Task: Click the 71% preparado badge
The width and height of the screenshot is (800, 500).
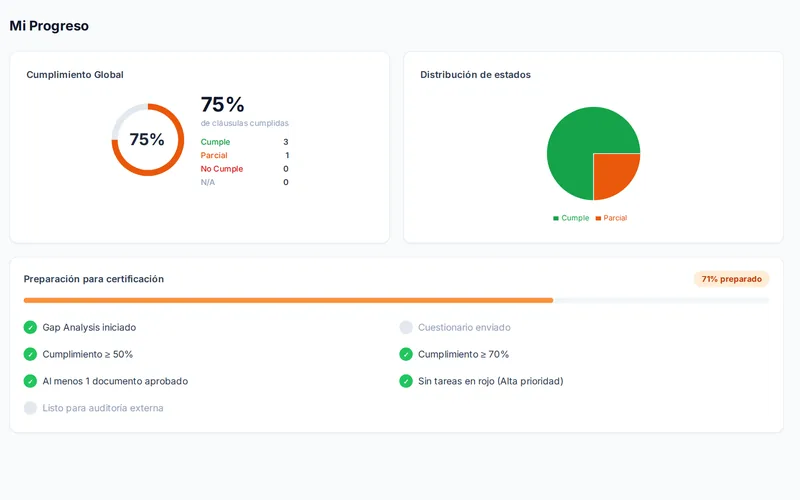Action: click(x=731, y=279)
